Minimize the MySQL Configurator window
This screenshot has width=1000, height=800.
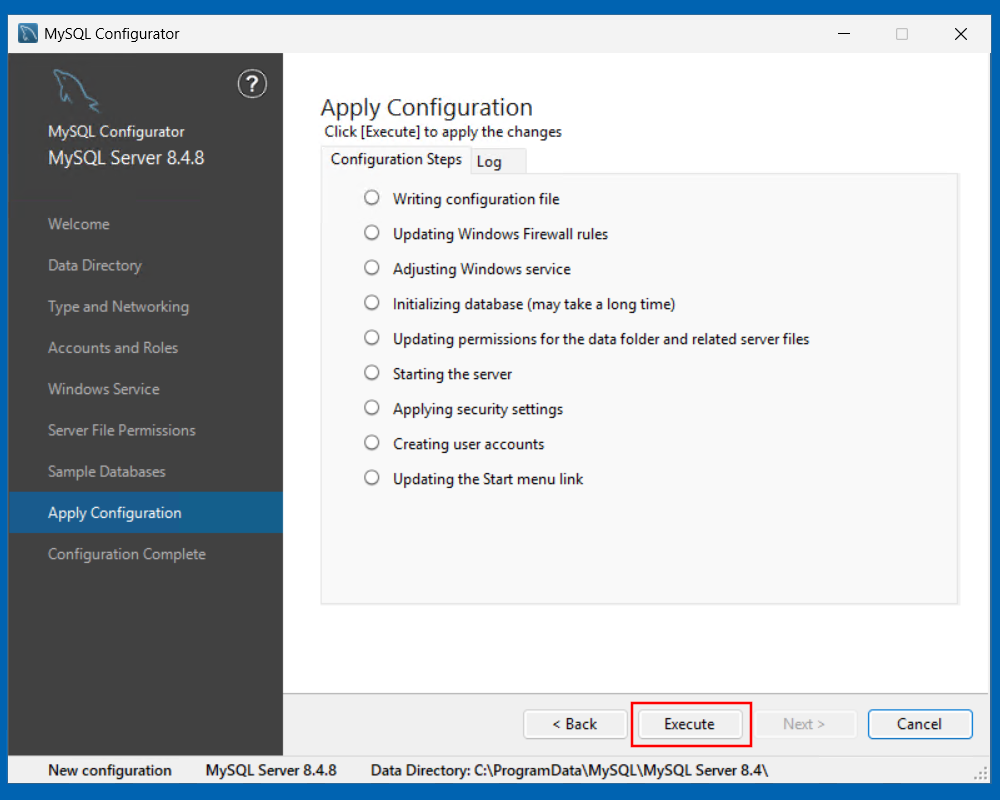[844, 33]
